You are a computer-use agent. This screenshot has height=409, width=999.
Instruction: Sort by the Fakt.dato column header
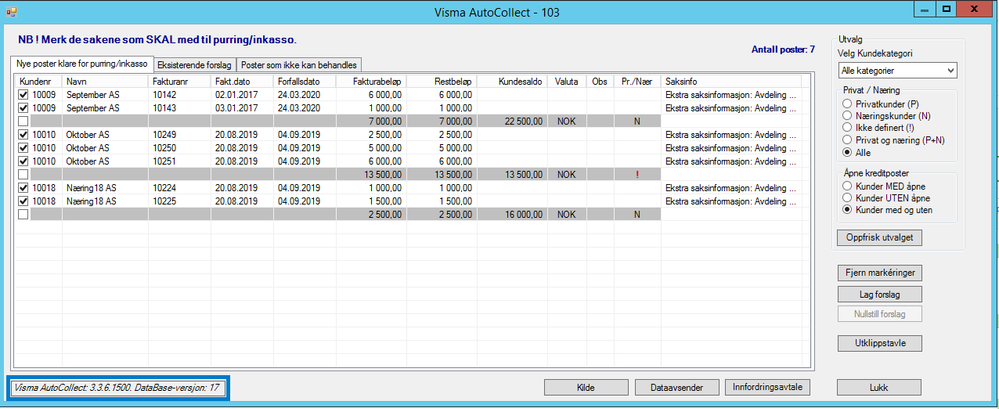[x=242, y=82]
